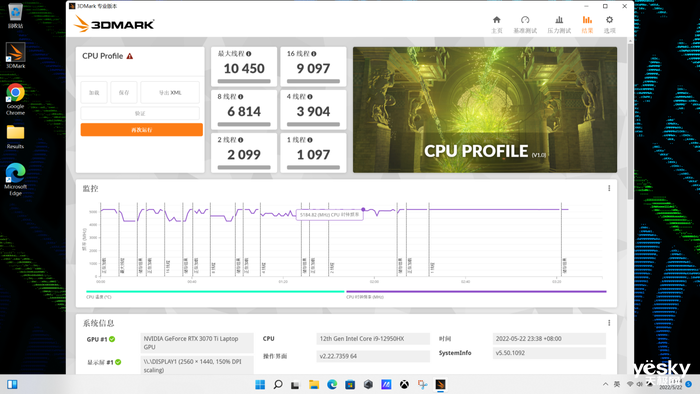This screenshot has width=700, height=394.
Task: Click the Save result button
Action: point(124,92)
